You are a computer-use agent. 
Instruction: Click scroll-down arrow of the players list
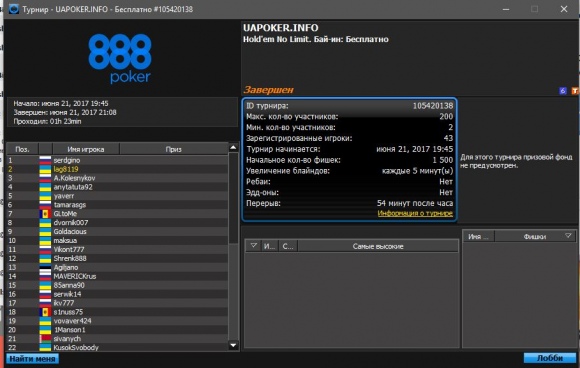(233, 345)
